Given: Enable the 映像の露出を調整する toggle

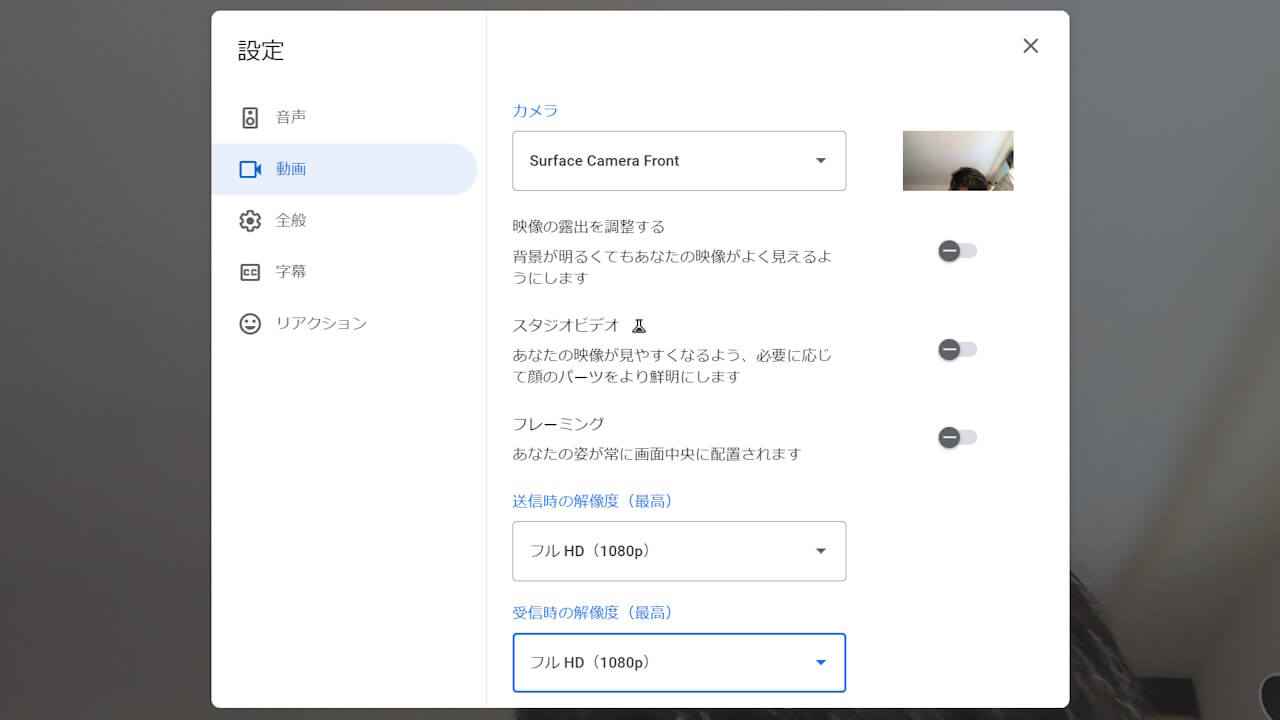Looking at the screenshot, I should click(x=957, y=251).
